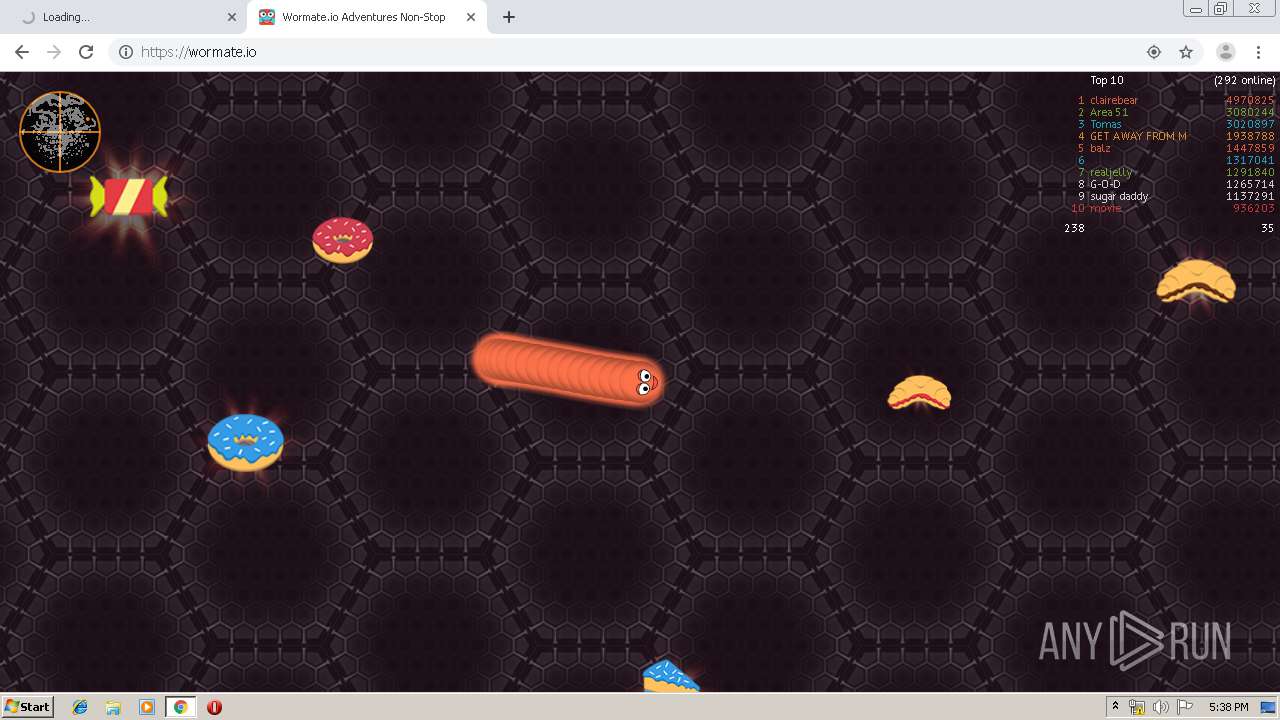The image size is (1280, 720).
Task: Click leaderboard entry Area 51
Action: (x=1109, y=112)
